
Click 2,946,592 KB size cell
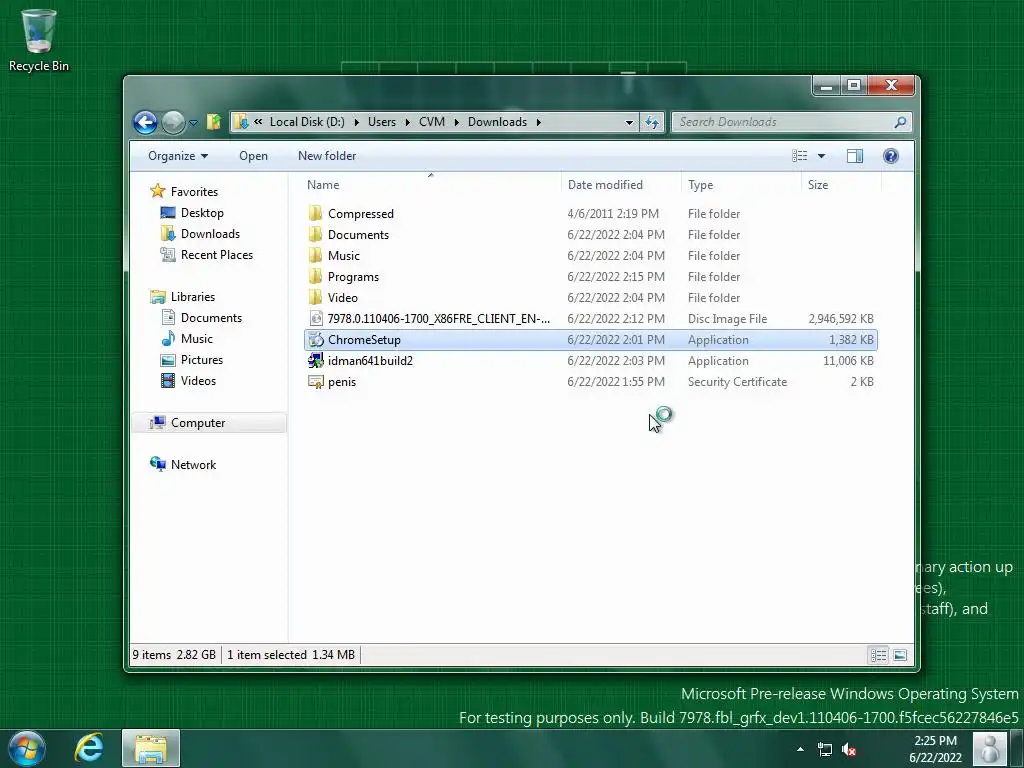click(x=840, y=319)
